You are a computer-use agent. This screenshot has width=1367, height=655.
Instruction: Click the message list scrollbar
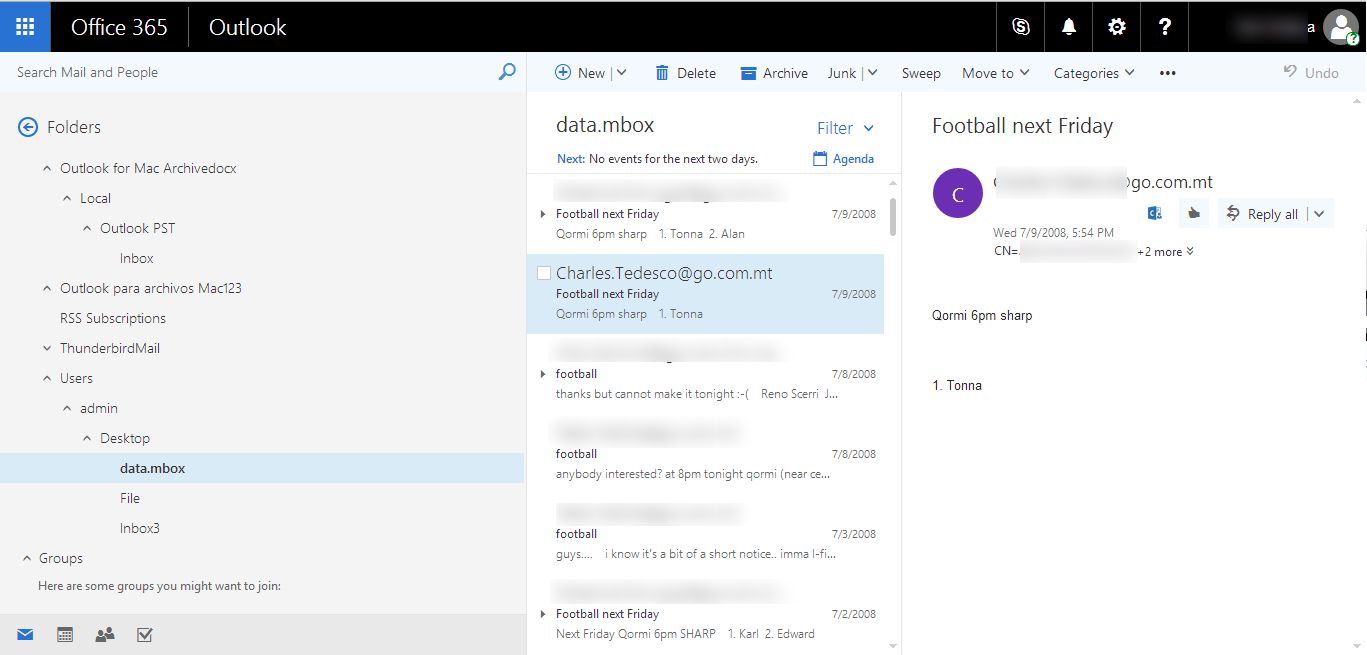coord(892,215)
